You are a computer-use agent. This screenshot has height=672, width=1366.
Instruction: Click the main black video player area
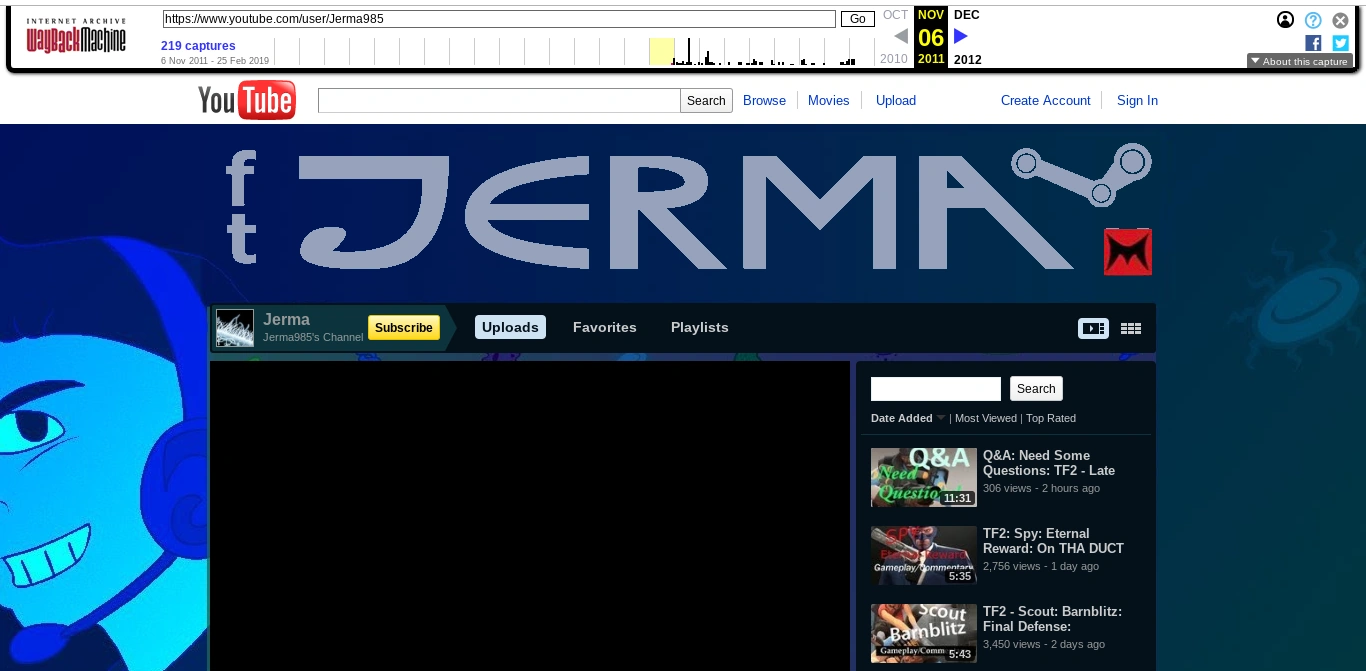click(530, 516)
